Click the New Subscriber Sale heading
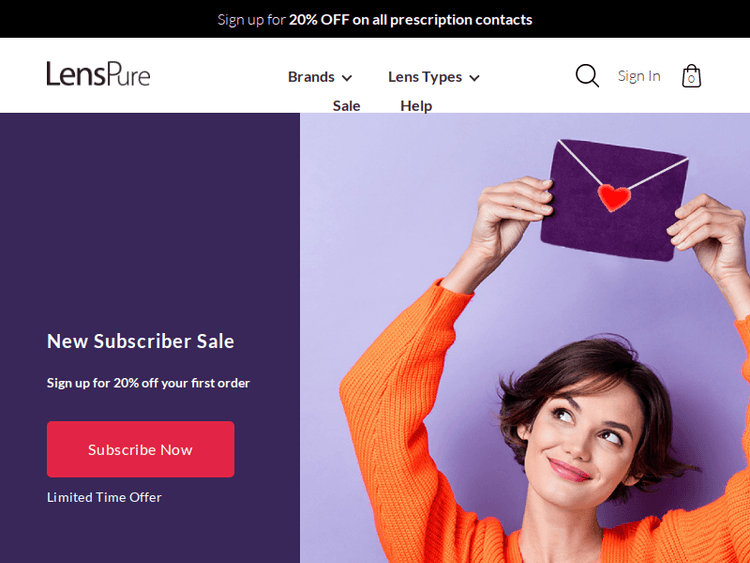 point(141,341)
